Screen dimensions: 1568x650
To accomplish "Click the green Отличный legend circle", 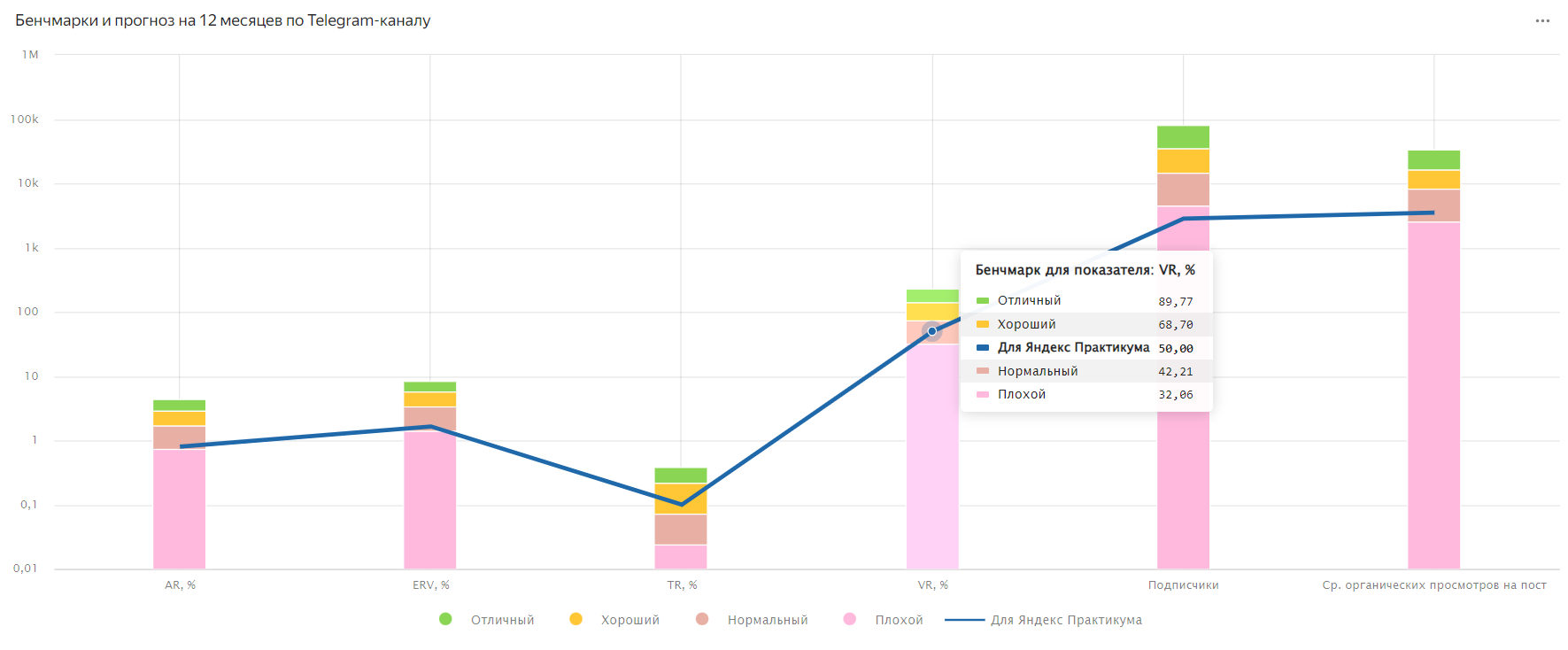I will tap(445, 619).
